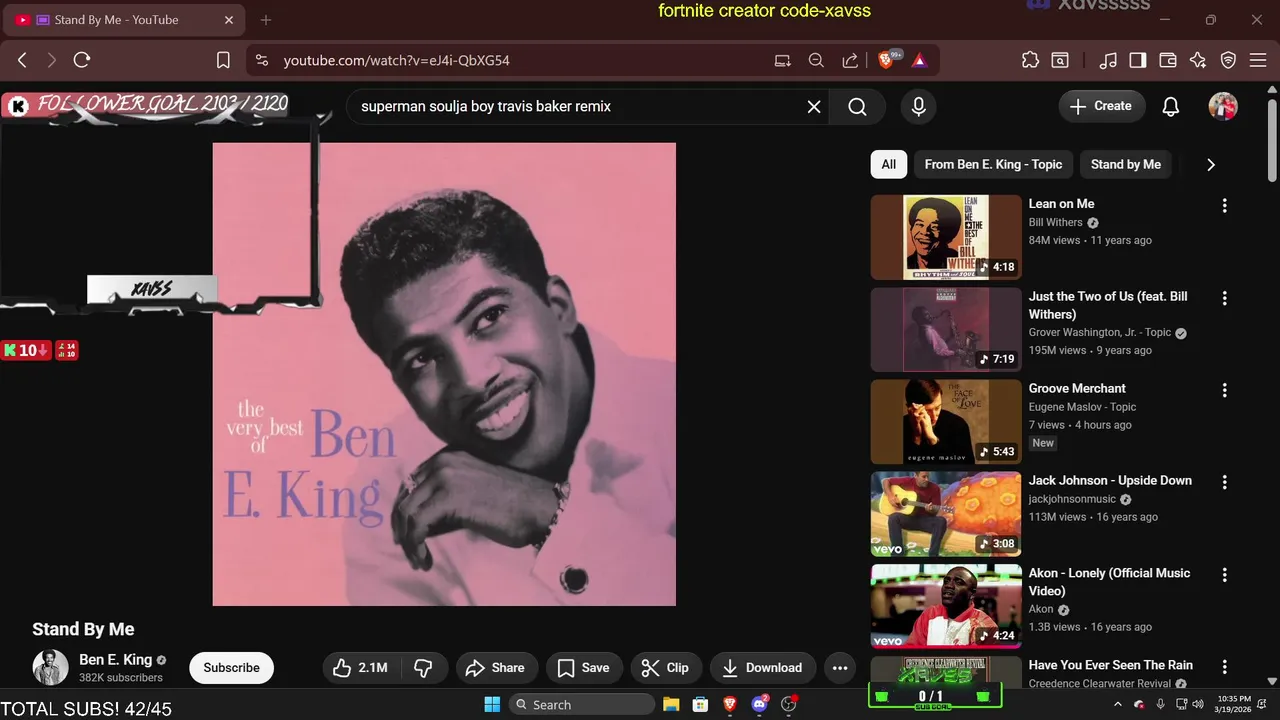Show more filter chips with right arrow

coord(1211,164)
